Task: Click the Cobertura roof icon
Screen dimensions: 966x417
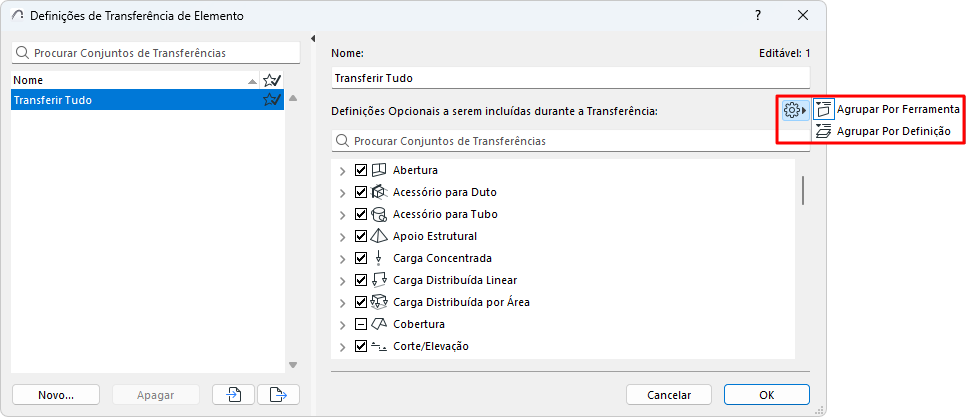Action: pos(379,324)
